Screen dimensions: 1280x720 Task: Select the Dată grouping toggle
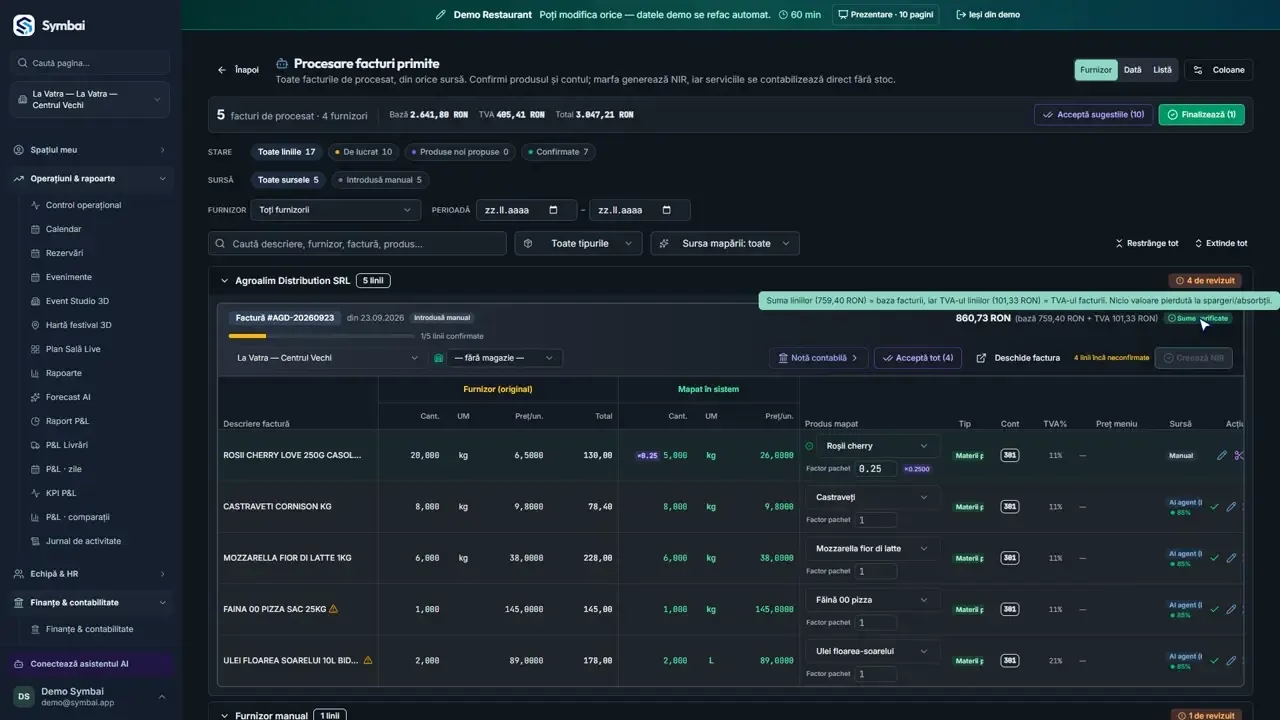1132,70
